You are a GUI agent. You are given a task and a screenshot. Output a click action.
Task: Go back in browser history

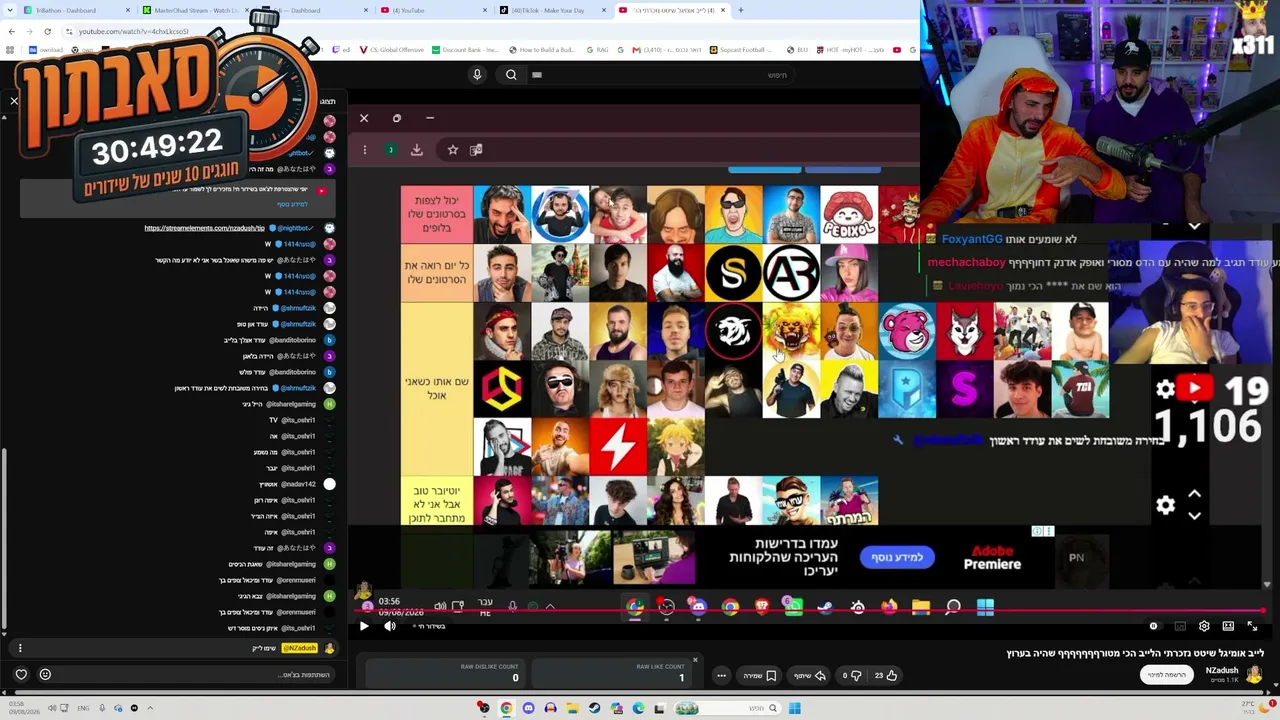(11, 31)
